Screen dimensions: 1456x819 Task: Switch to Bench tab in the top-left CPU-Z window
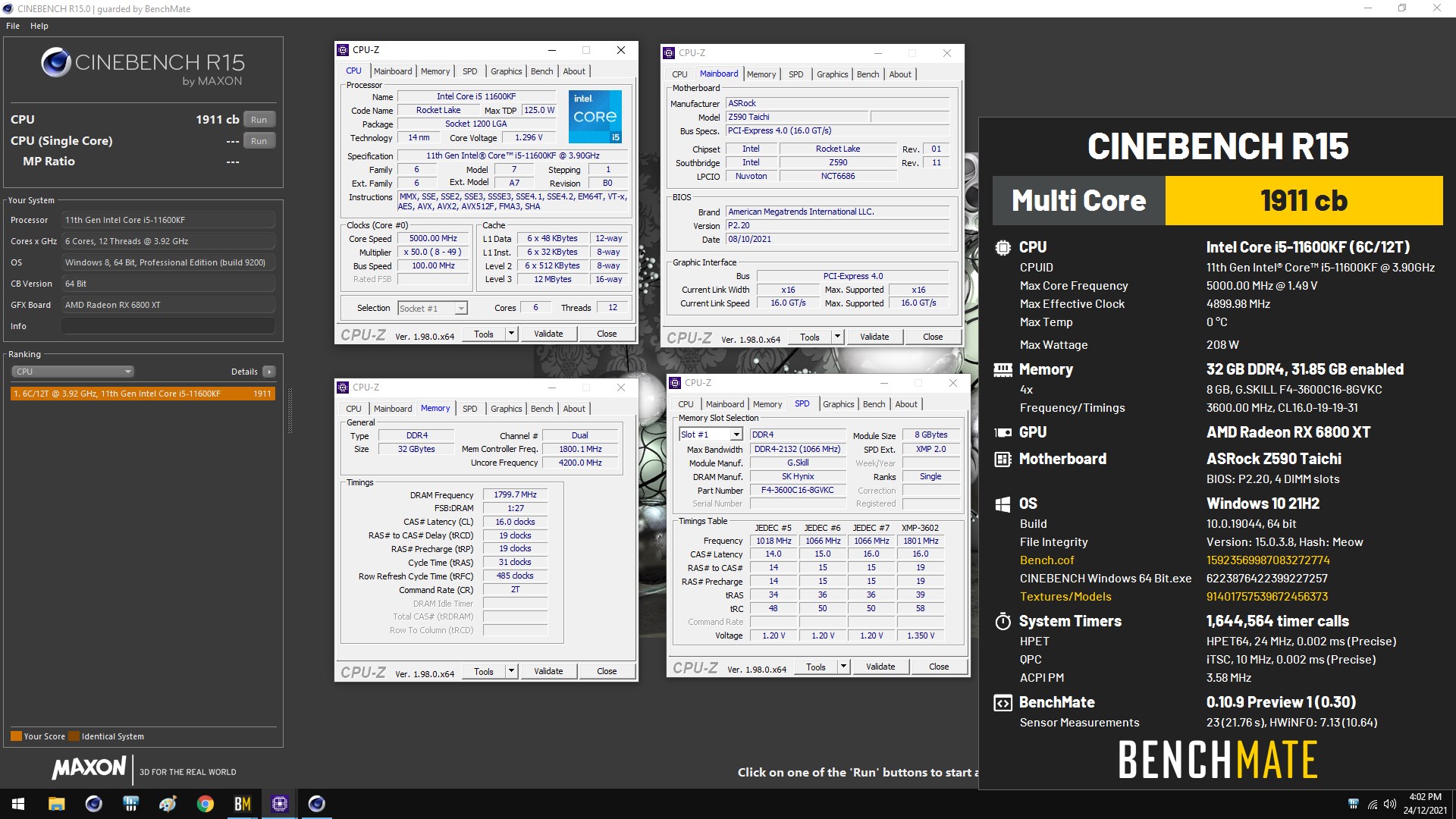[541, 71]
